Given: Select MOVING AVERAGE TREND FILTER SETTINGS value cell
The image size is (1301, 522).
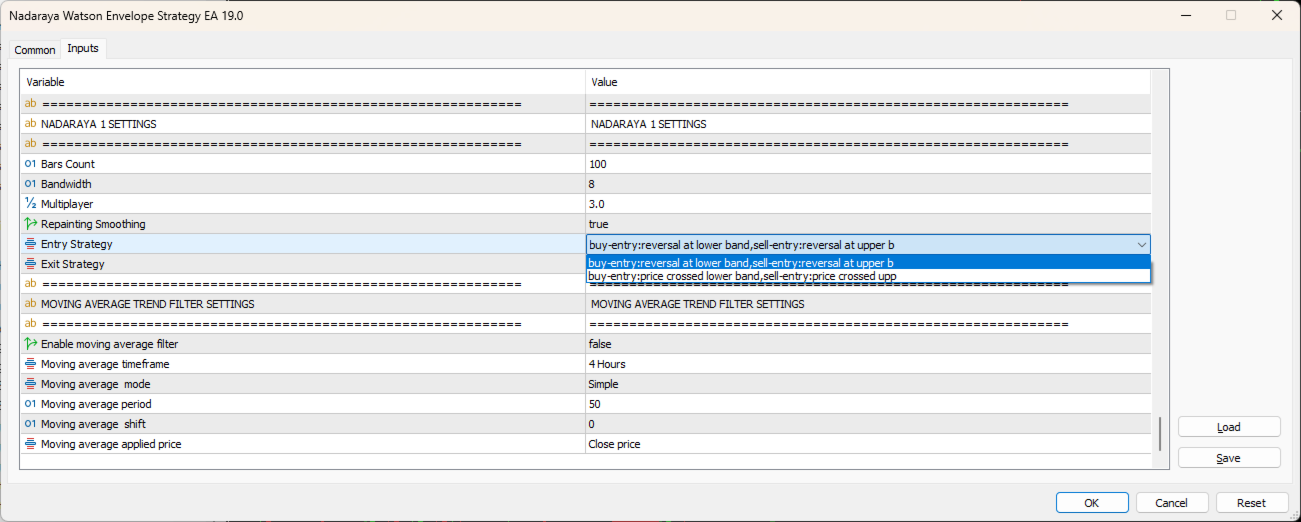Looking at the screenshot, I should point(868,304).
